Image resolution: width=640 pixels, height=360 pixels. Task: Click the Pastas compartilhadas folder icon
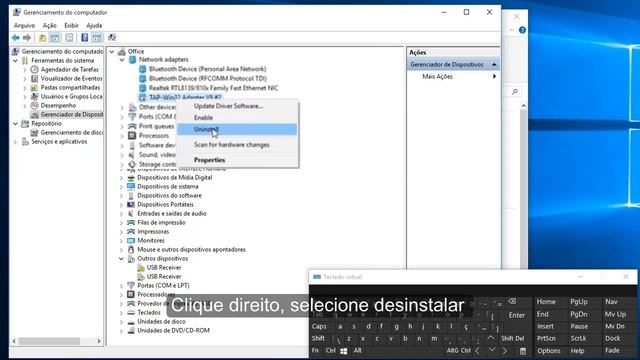click(x=35, y=88)
